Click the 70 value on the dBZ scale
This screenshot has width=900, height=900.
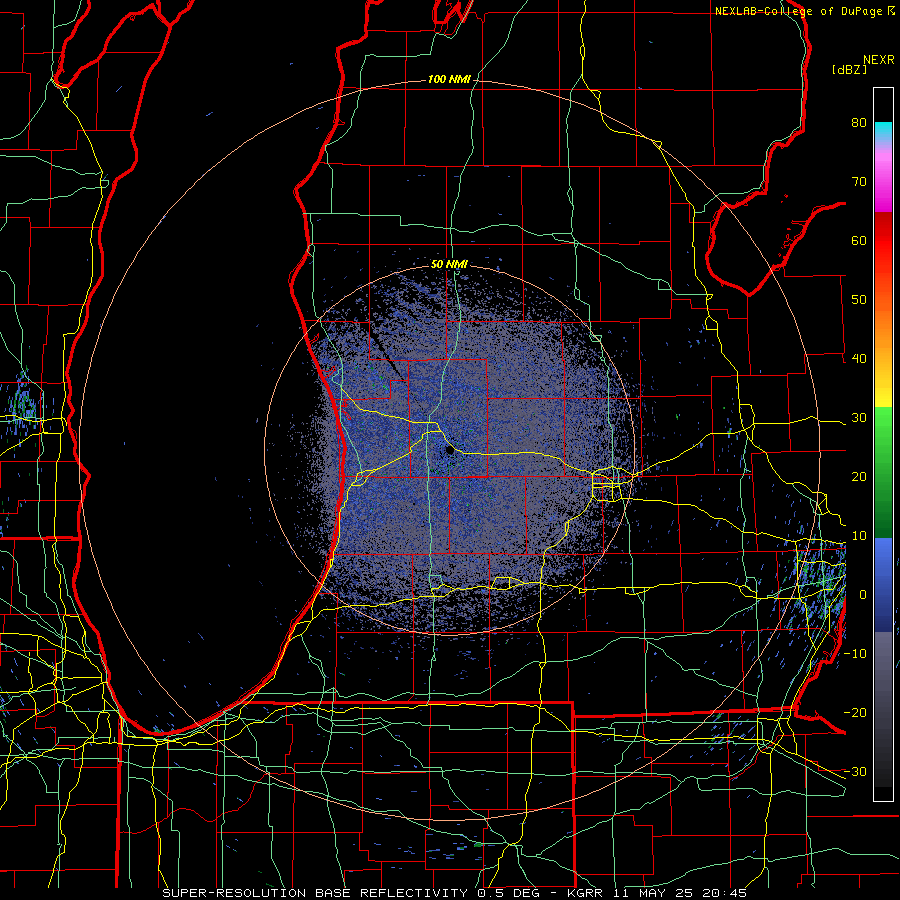coord(859,181)
